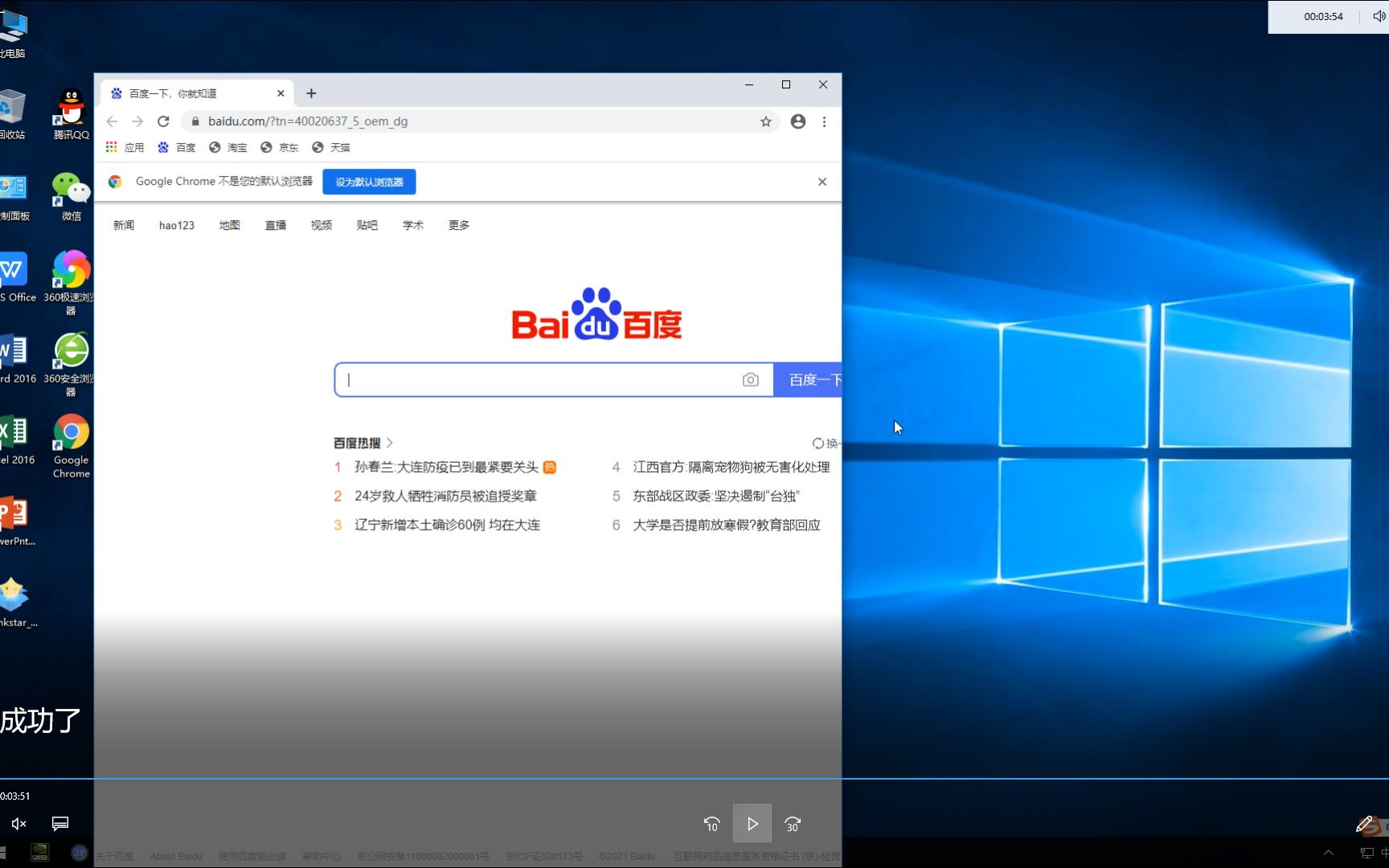The width and height of the screenshot is (1389, 868).
Task: Open the 淘宝 bookmark
Action: pyautogui.click(x=228, y=147)
